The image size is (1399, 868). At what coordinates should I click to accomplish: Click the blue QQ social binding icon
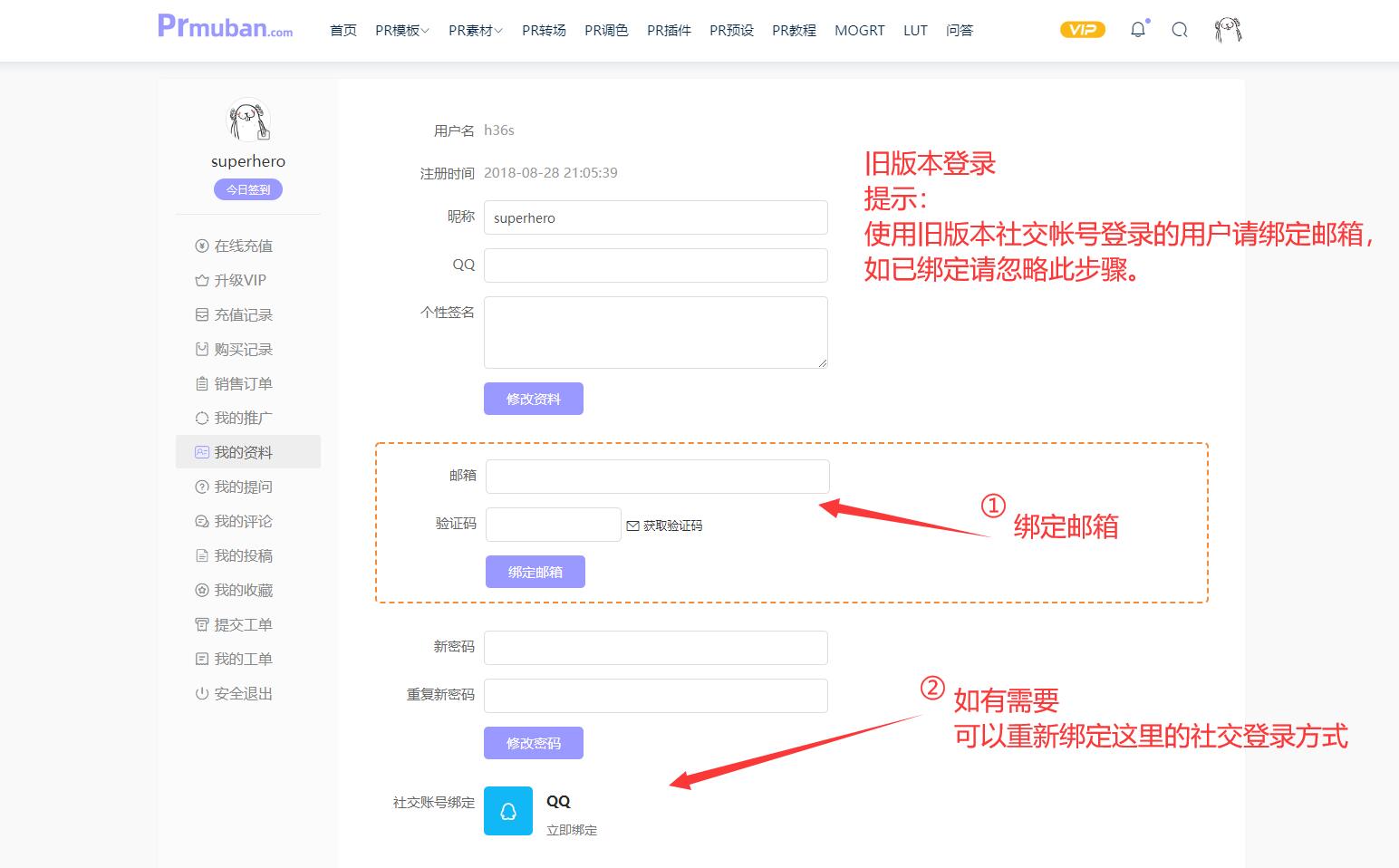click(x=507, y=810)
